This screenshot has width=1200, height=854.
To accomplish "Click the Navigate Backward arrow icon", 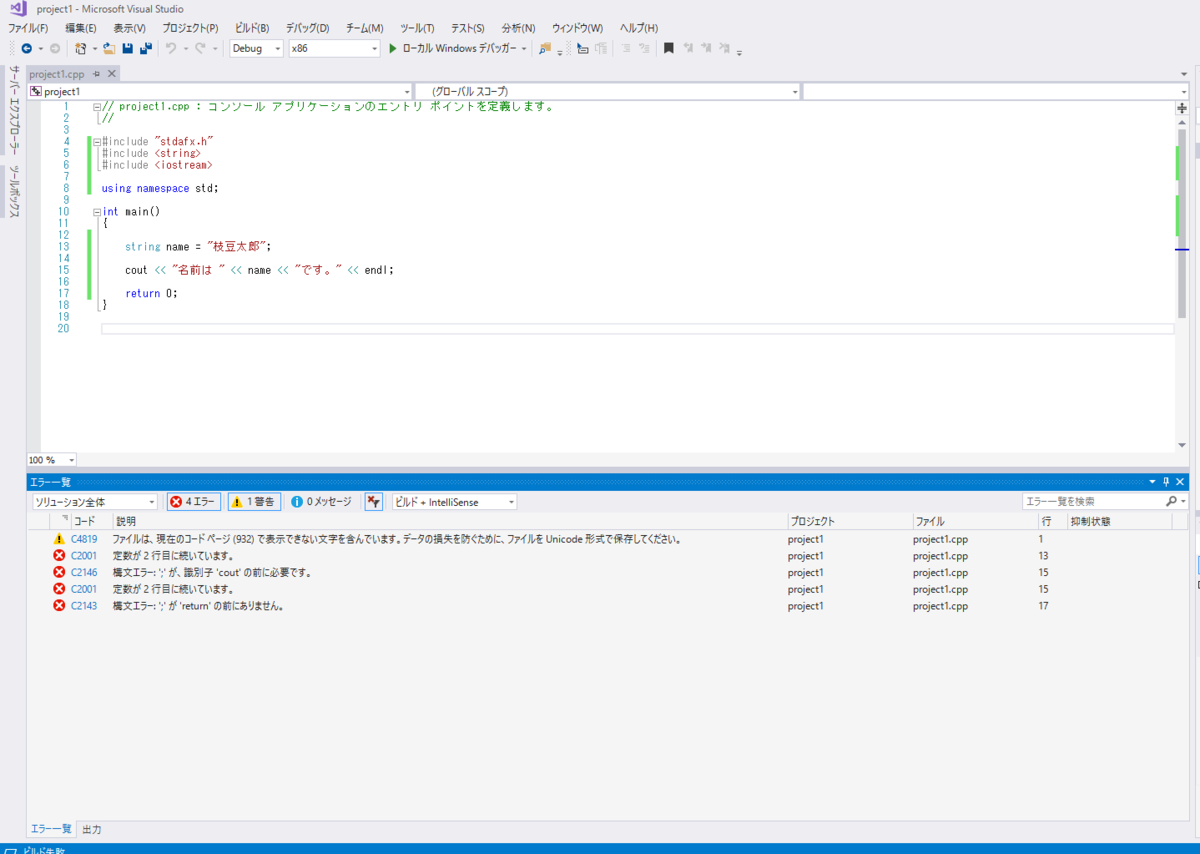I will pos(26,48).
